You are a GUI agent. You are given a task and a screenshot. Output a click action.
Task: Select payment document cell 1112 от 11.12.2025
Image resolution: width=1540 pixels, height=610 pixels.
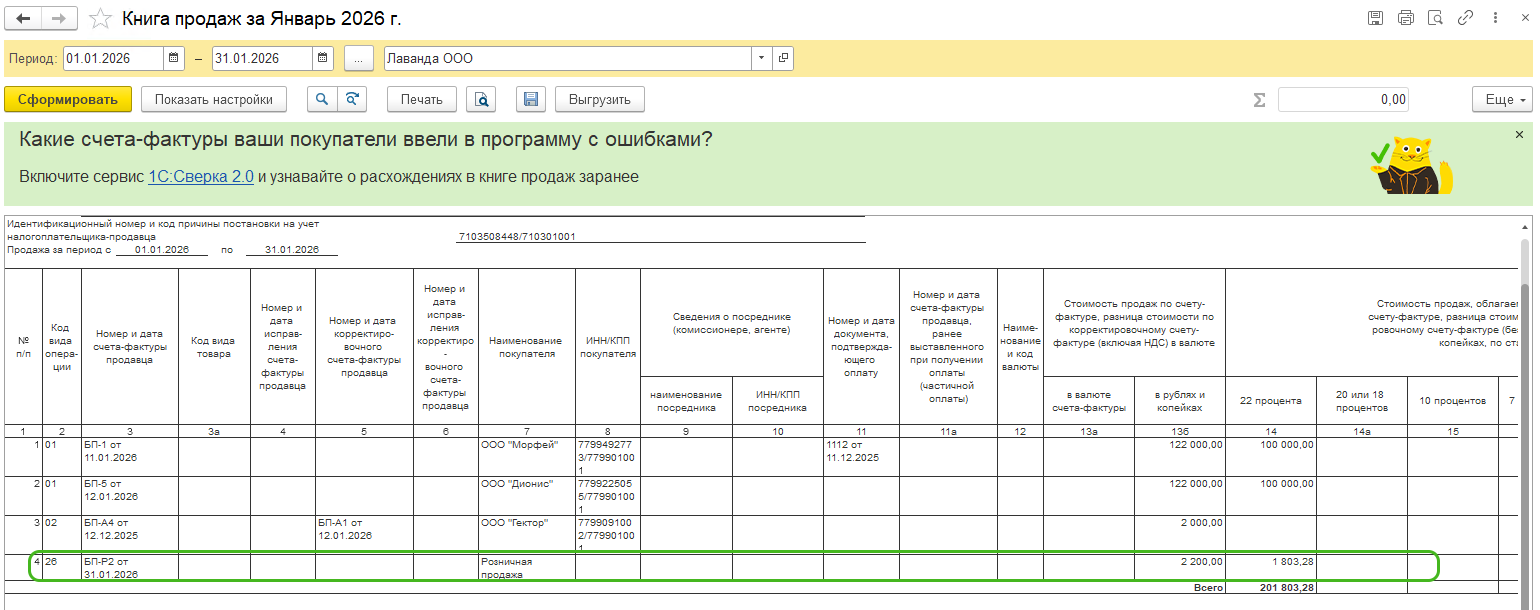tap(861, 457)
